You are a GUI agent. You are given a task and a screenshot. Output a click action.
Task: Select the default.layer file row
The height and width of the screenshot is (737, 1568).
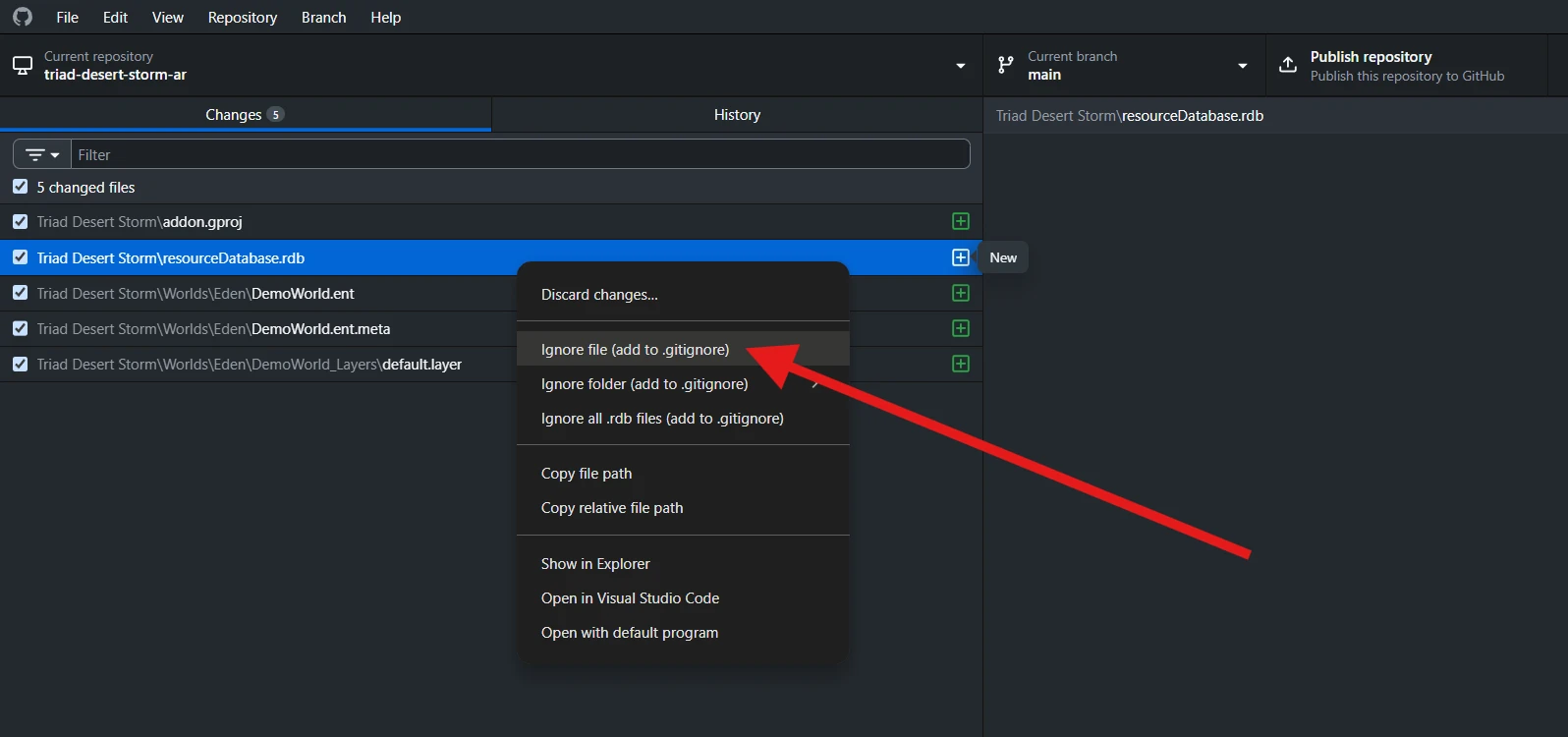point(491,364)
